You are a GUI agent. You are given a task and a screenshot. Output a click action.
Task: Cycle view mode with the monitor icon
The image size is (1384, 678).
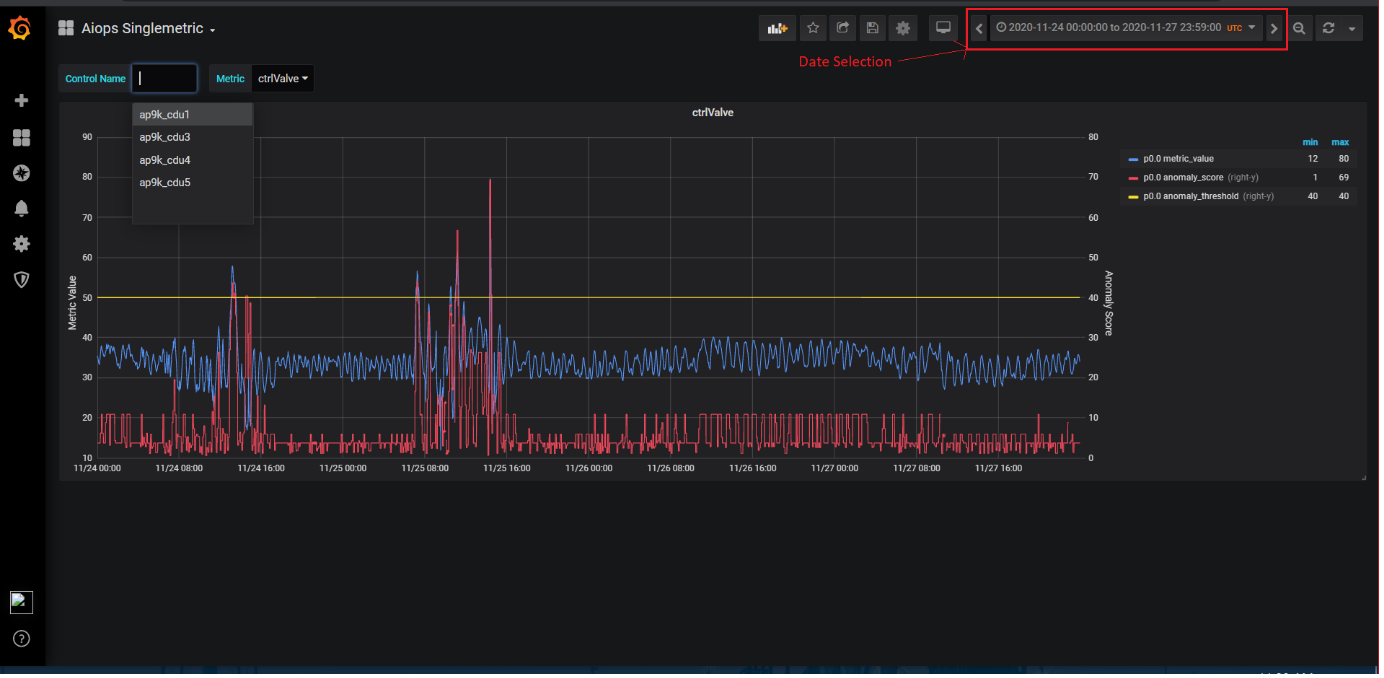tap(942, 29)
